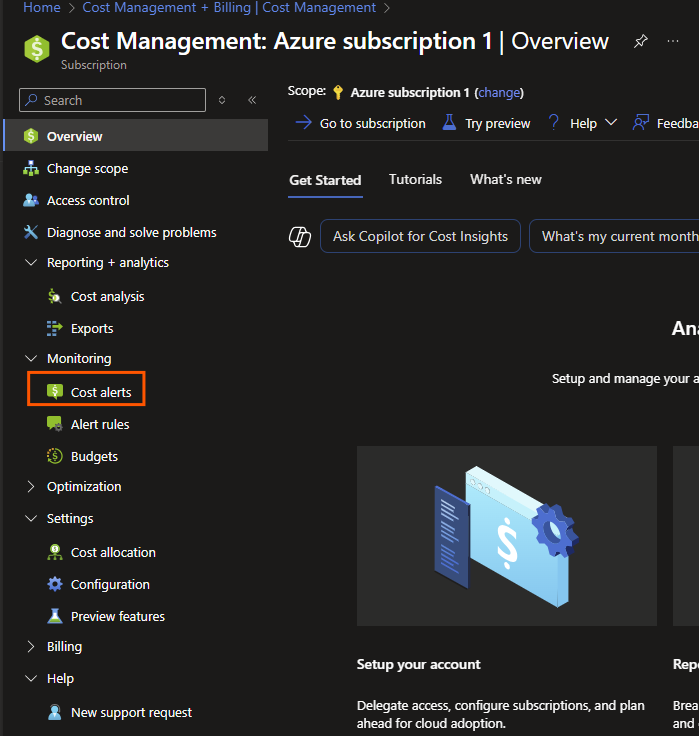
Task: Click What's my current month suggestion
Action: pyautogui.click(x=614, y=236)
